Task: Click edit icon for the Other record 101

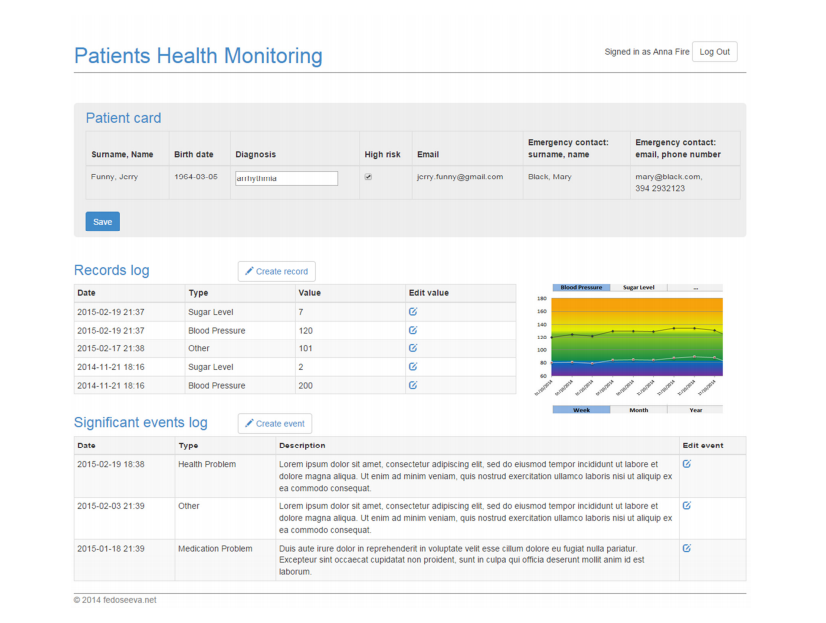Action: [x=413, y=348]
